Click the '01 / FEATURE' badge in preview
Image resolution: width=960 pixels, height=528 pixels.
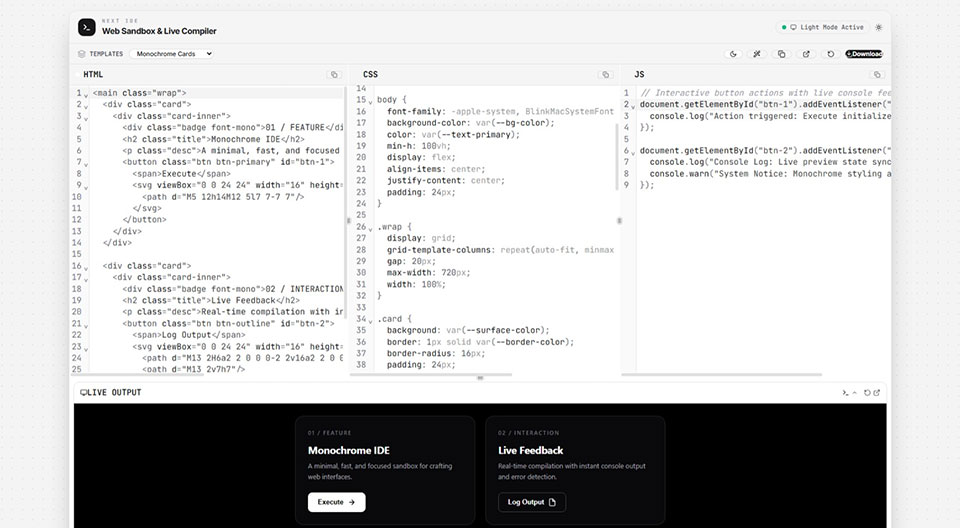pyautogui.click(x=329, y=433)
